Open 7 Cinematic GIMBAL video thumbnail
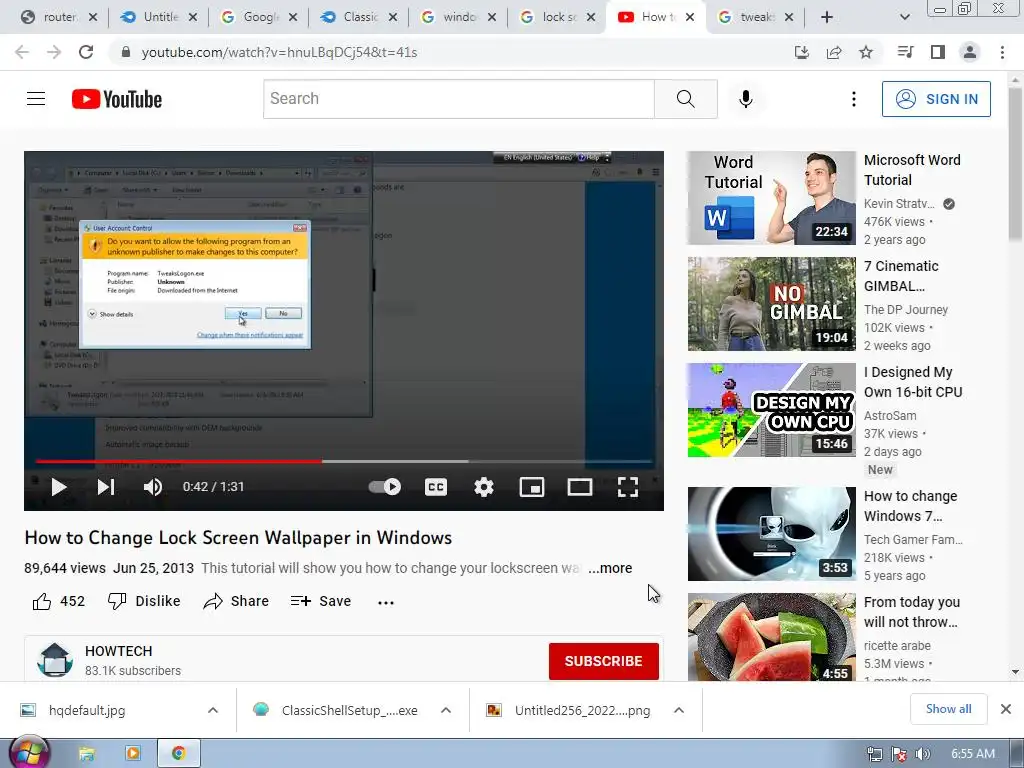This screenshot has width=1024, height=768. [771, 304]
